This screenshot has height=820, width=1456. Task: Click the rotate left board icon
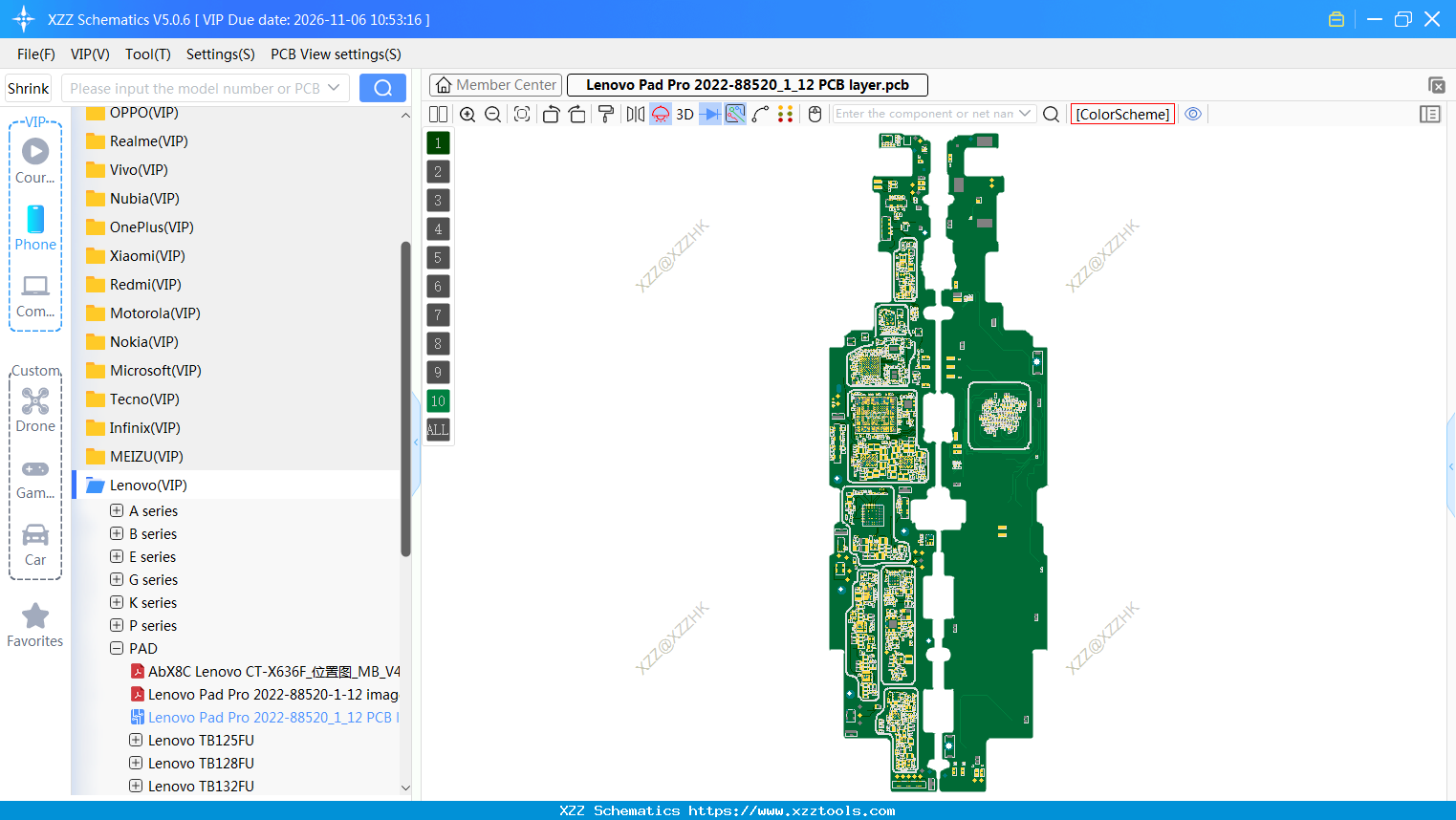(x=551, y=114)
